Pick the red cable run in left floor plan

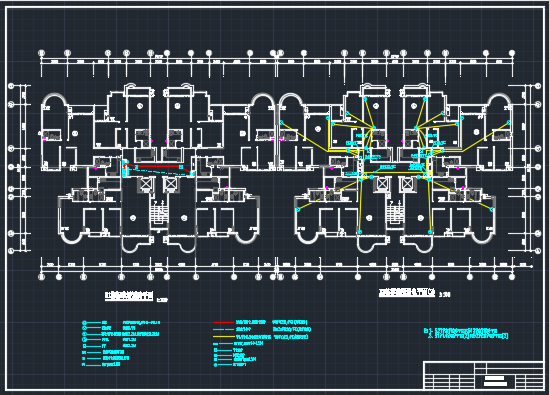(x=158, y=167)
